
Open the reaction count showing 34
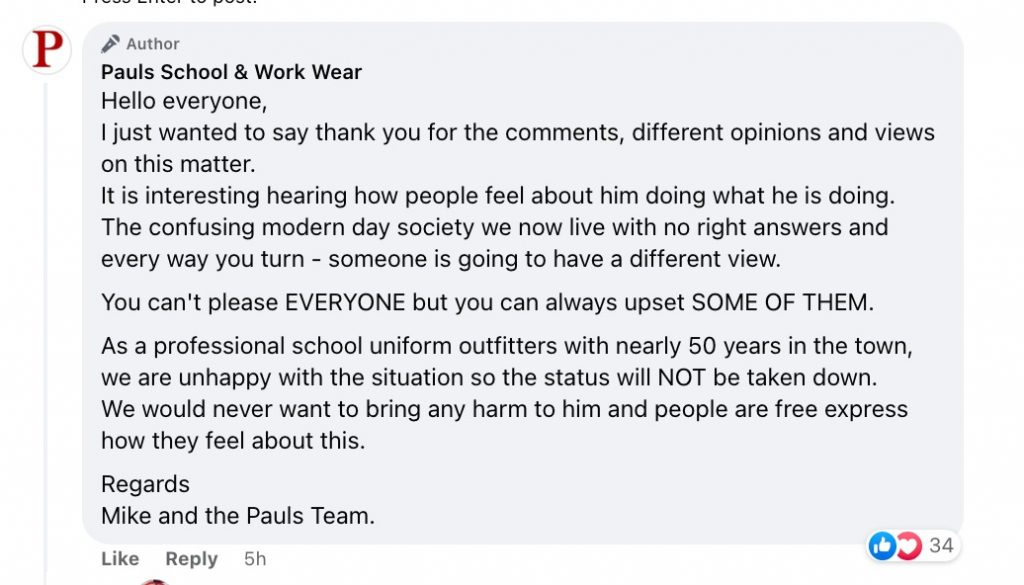click(940, 545)
